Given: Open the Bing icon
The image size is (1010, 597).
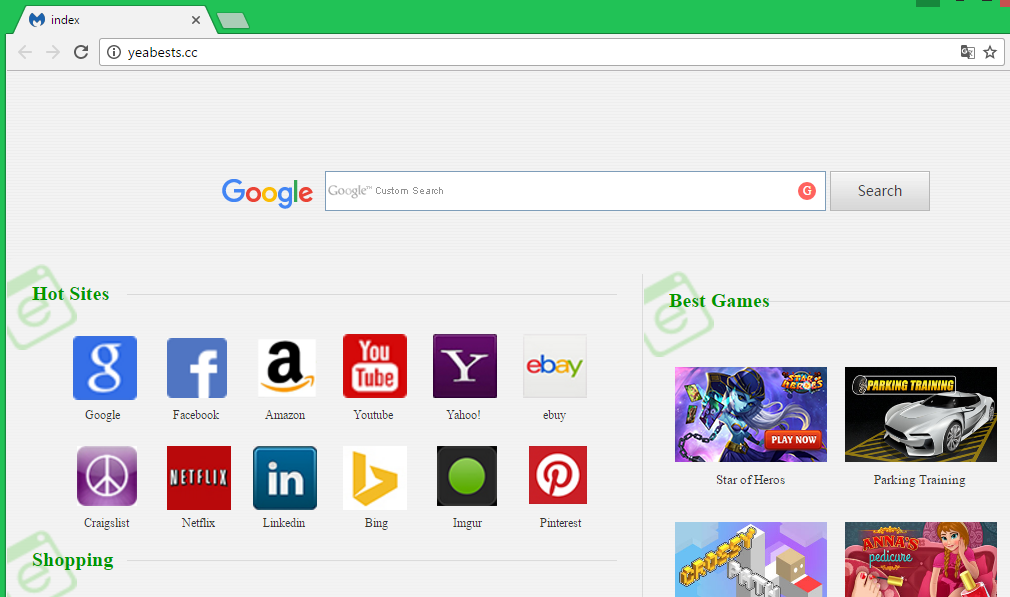Looking at the screenshot, I should [x=375, y=478].
